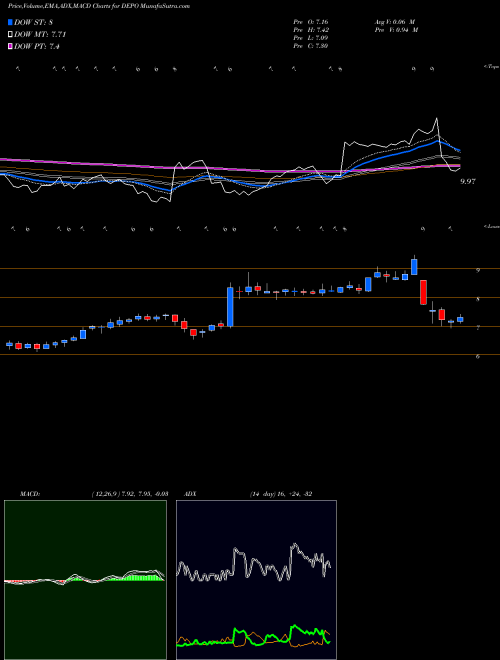The image size is (500, 660).
Task: Click the price axis label 6
Action: [x=478, y=357]
